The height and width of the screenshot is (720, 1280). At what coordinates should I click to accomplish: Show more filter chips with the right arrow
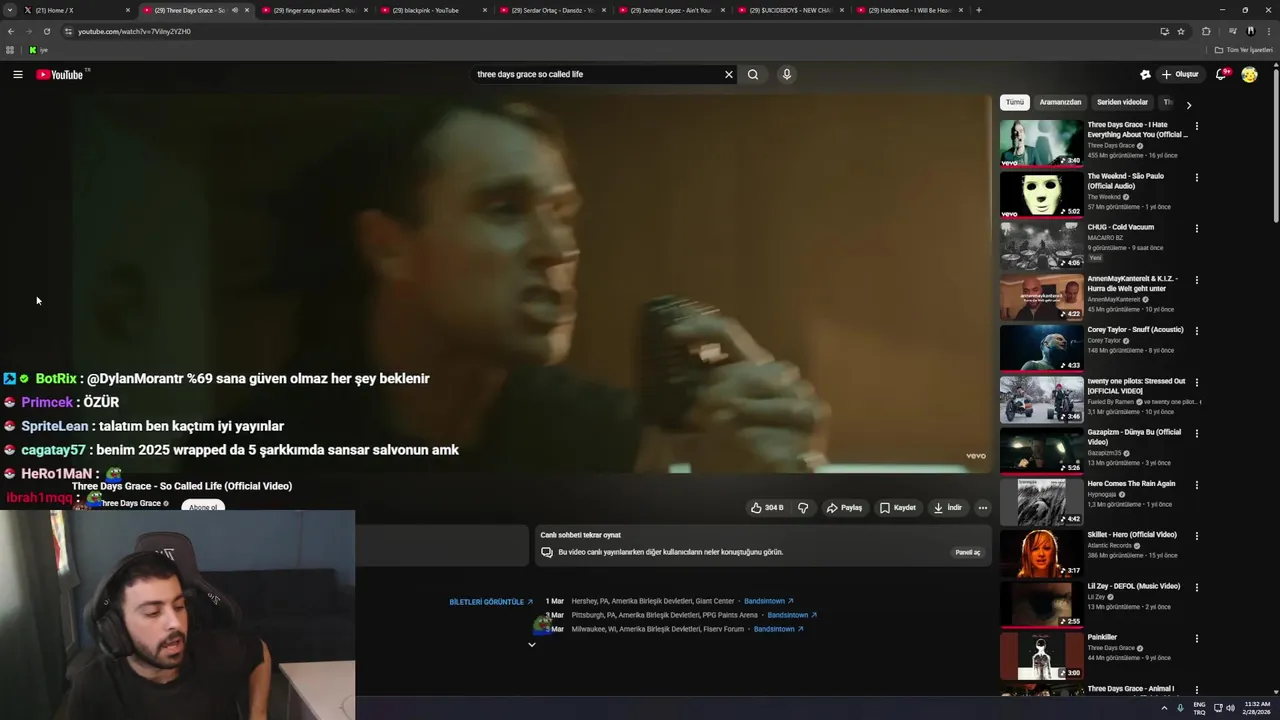pos(1189,104)
